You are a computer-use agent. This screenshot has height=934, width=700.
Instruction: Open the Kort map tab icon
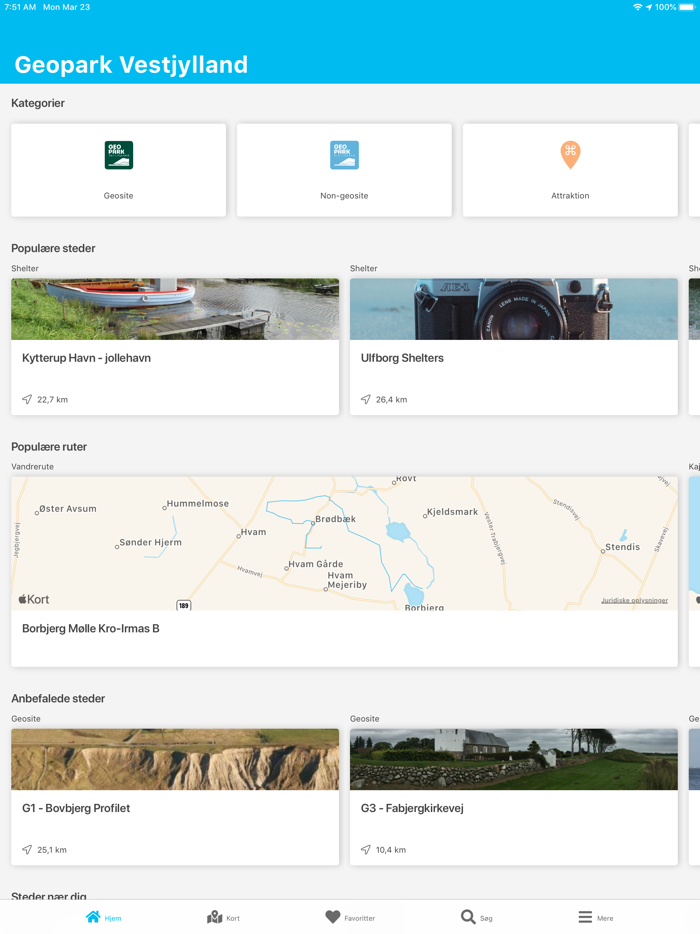(214, 917)
